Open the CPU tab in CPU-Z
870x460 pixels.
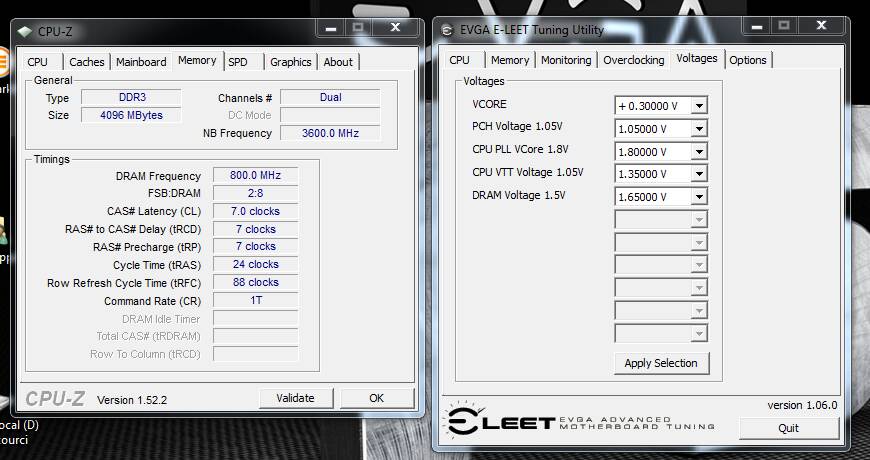coord(38,62)
